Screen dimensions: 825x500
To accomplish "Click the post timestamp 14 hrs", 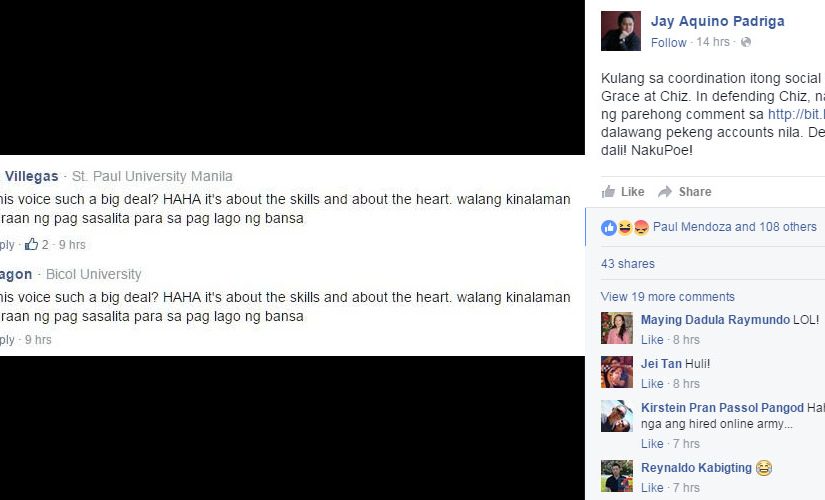I will [x=713, y=42].
